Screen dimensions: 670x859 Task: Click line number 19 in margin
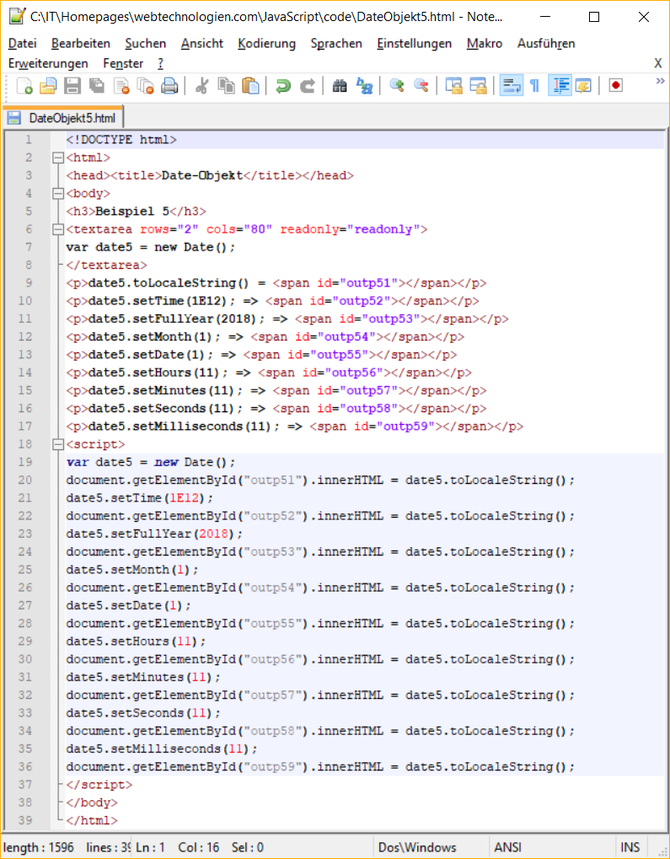coord(25,462)
